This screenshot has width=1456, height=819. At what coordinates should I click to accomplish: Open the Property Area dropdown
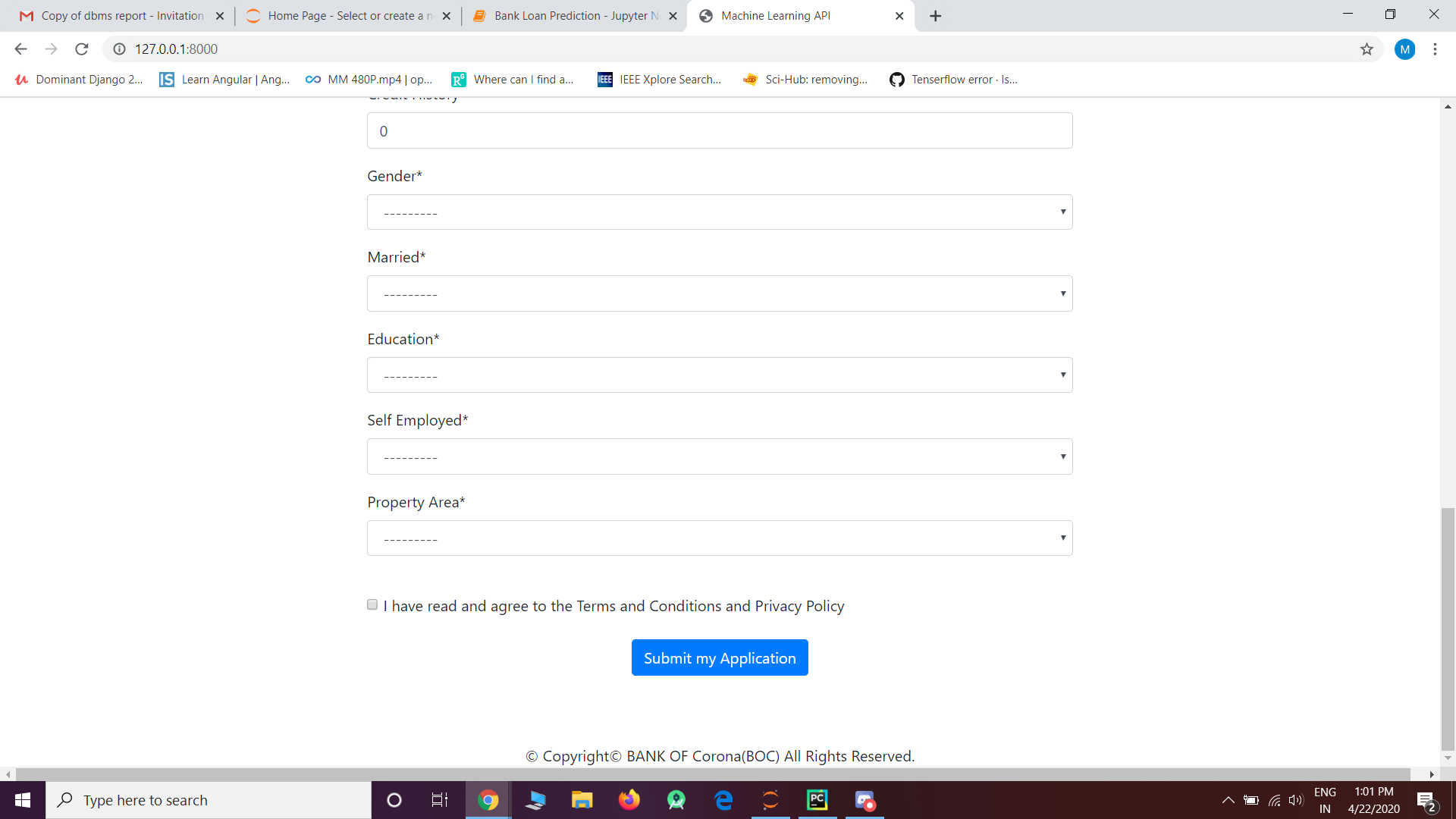(719, 538)
